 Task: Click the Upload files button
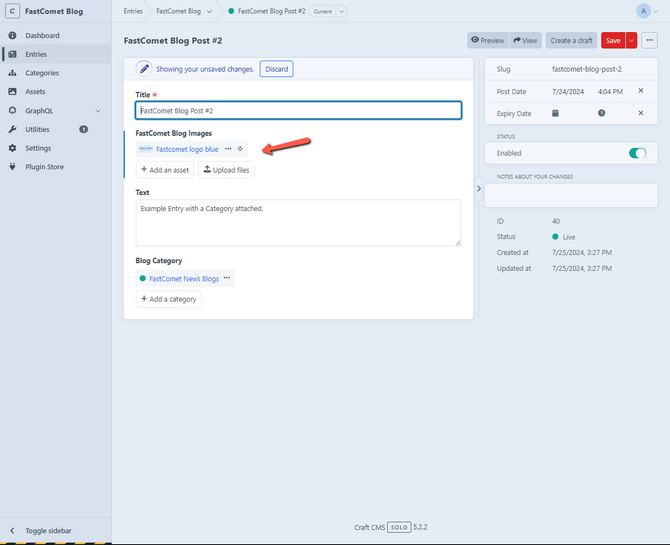click(x=226, y=170)
